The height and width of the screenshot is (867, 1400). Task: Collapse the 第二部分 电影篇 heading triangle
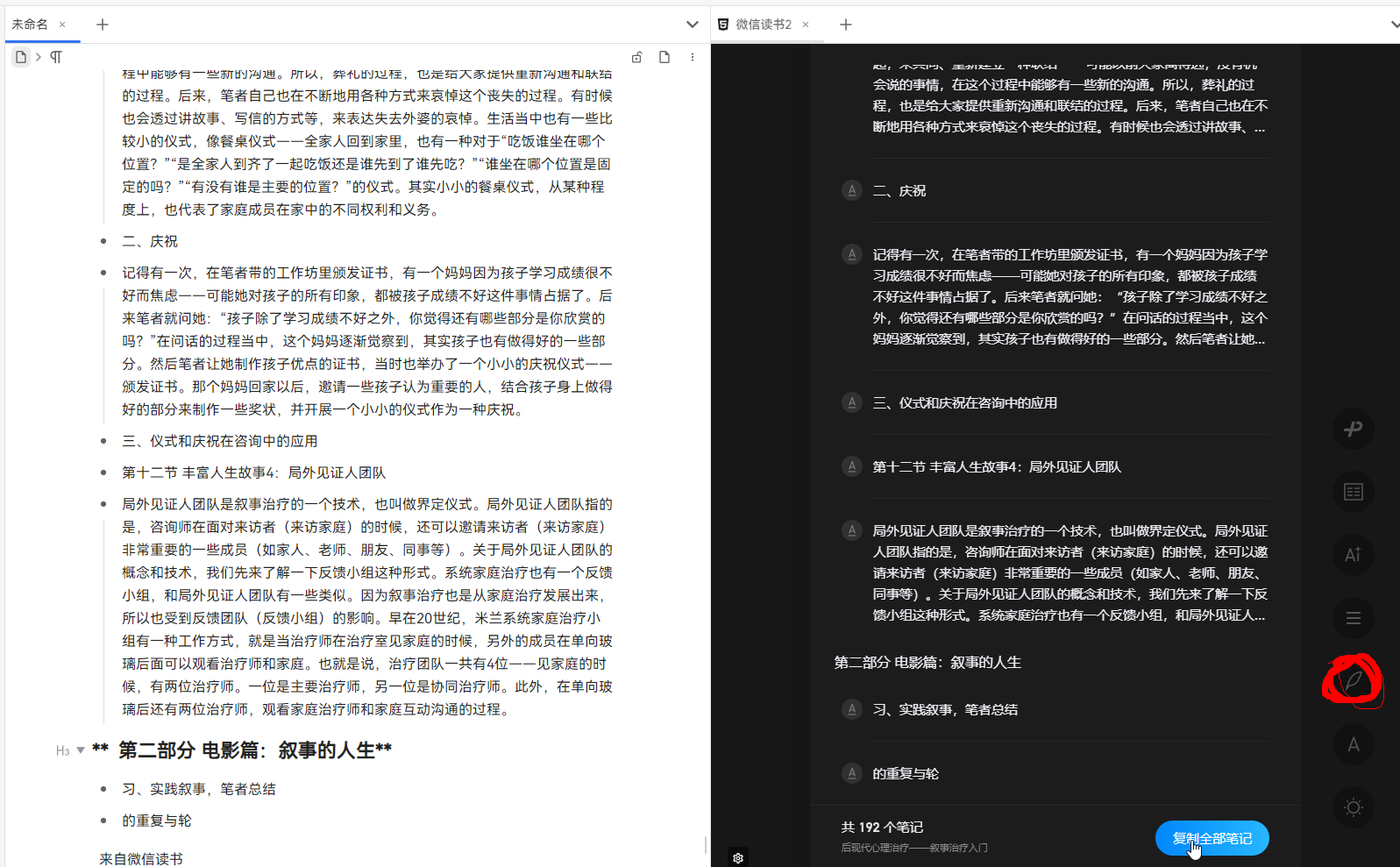[x=81, y=750]
